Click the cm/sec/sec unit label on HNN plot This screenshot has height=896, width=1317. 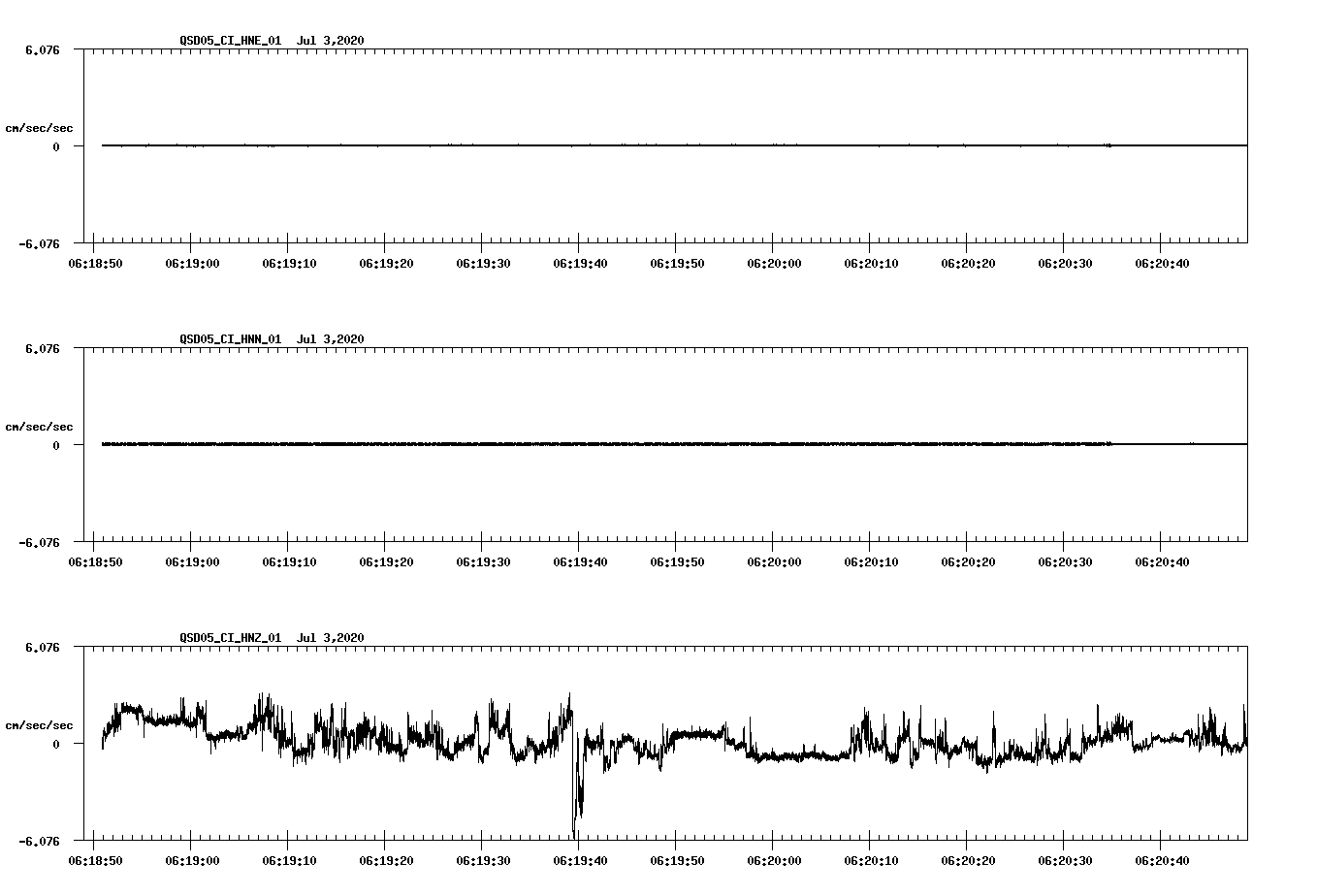39,427
